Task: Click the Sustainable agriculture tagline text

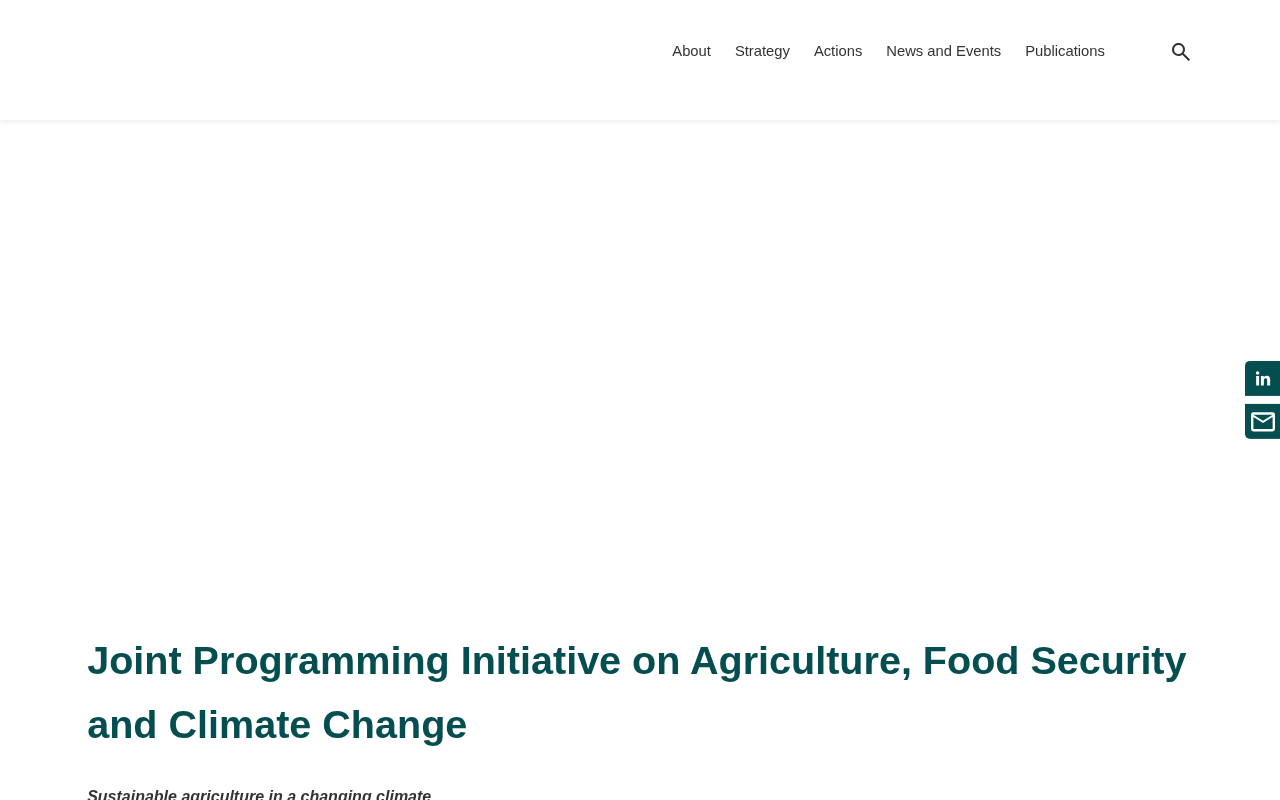Action: pos(259,794)
